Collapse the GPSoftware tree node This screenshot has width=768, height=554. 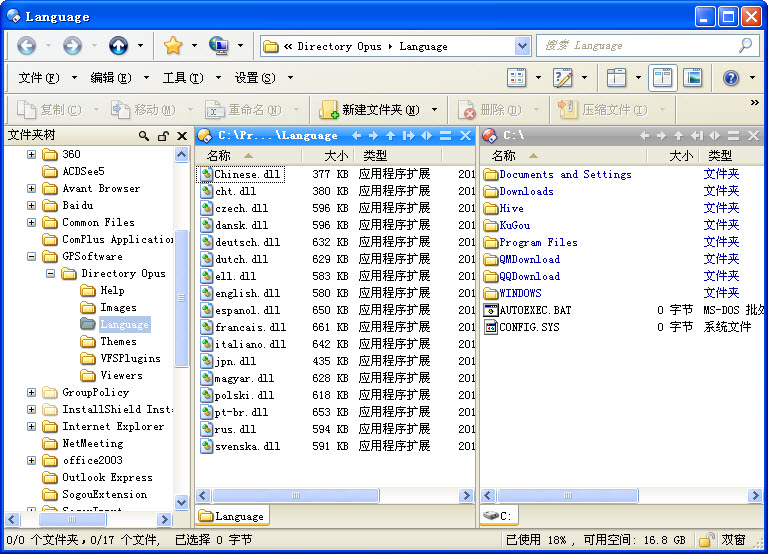(x=31, y=256)
